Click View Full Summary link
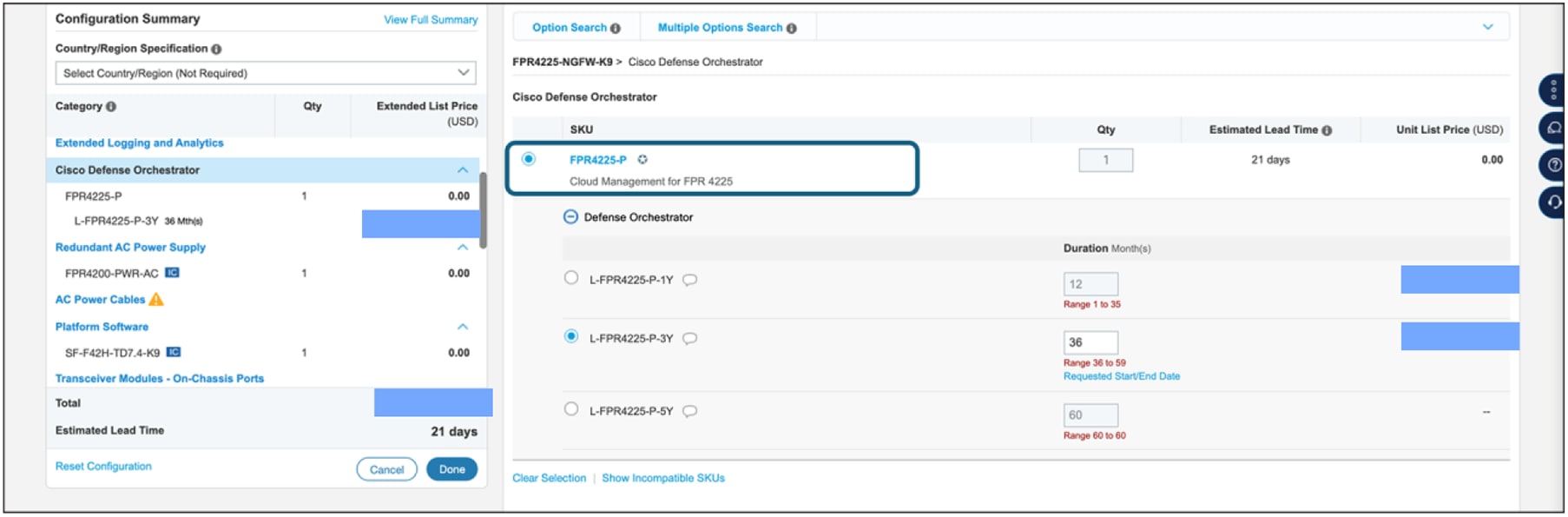1568x517 pixels. click(431, 20)
